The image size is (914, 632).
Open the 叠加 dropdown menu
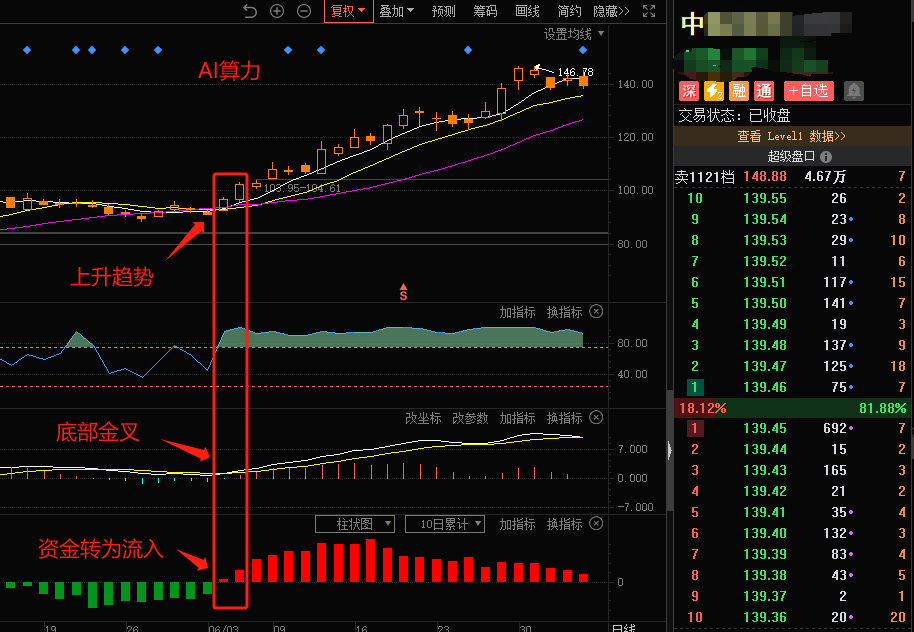click(396, 11)
